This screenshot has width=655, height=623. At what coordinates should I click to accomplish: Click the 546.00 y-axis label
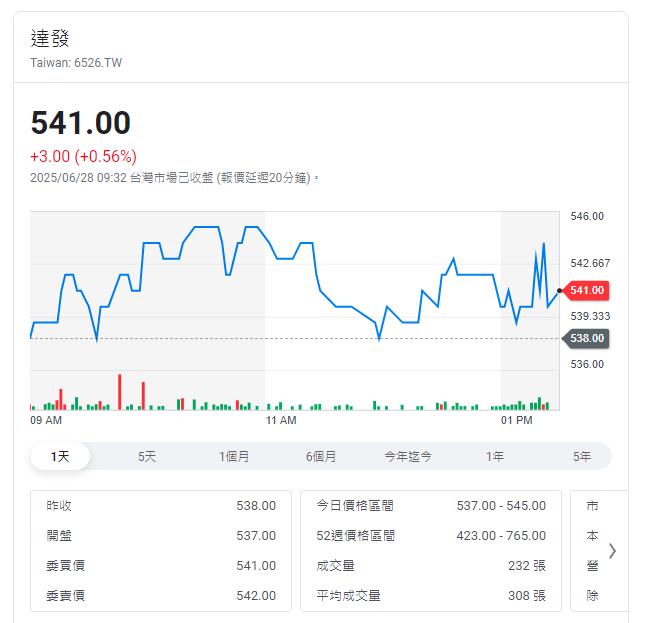pyautogui.click(x=587, y=216)
